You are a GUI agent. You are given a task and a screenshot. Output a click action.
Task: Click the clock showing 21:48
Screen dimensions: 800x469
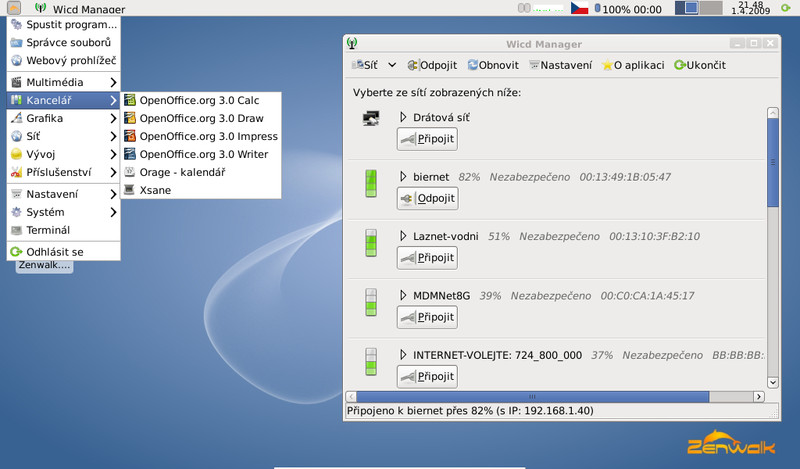click(751, 8)
